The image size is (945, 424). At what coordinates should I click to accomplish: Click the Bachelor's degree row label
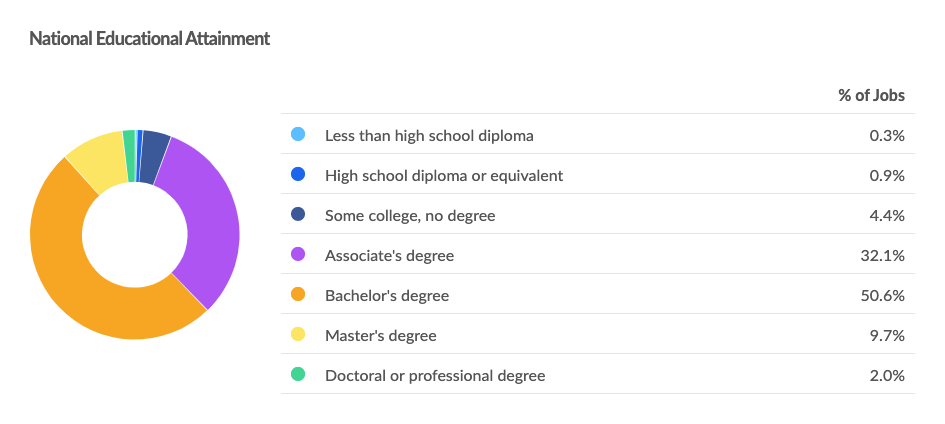tap(387, 296)
